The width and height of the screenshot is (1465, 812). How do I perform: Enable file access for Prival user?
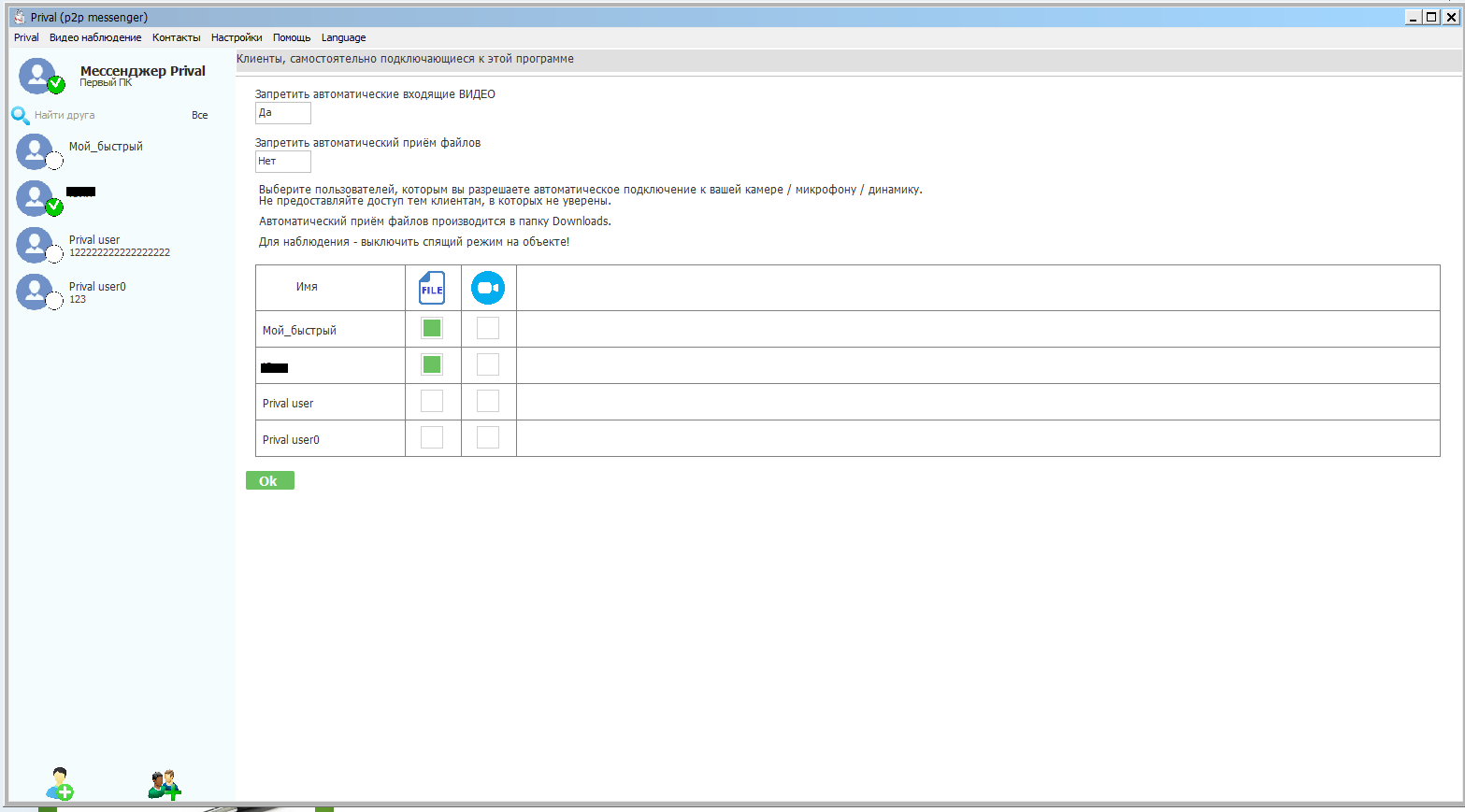click(432, 401)
